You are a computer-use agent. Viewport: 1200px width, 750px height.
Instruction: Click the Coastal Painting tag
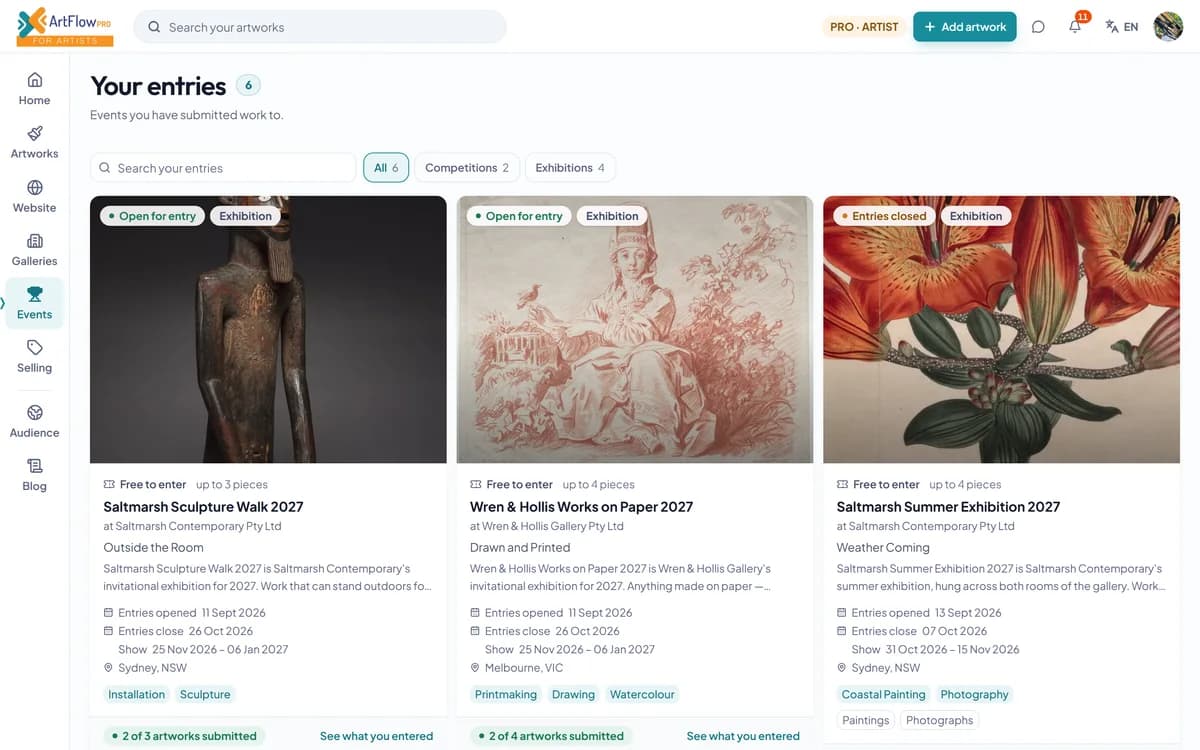(884, 695)
